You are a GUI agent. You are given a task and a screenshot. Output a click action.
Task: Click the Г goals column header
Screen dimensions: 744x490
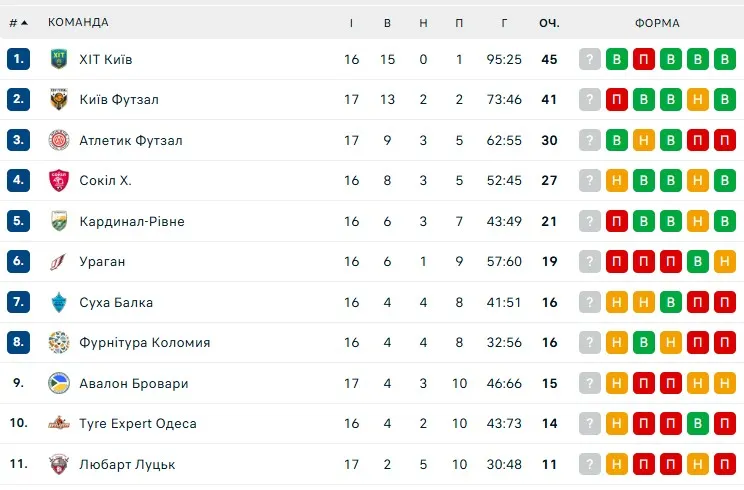505,23
